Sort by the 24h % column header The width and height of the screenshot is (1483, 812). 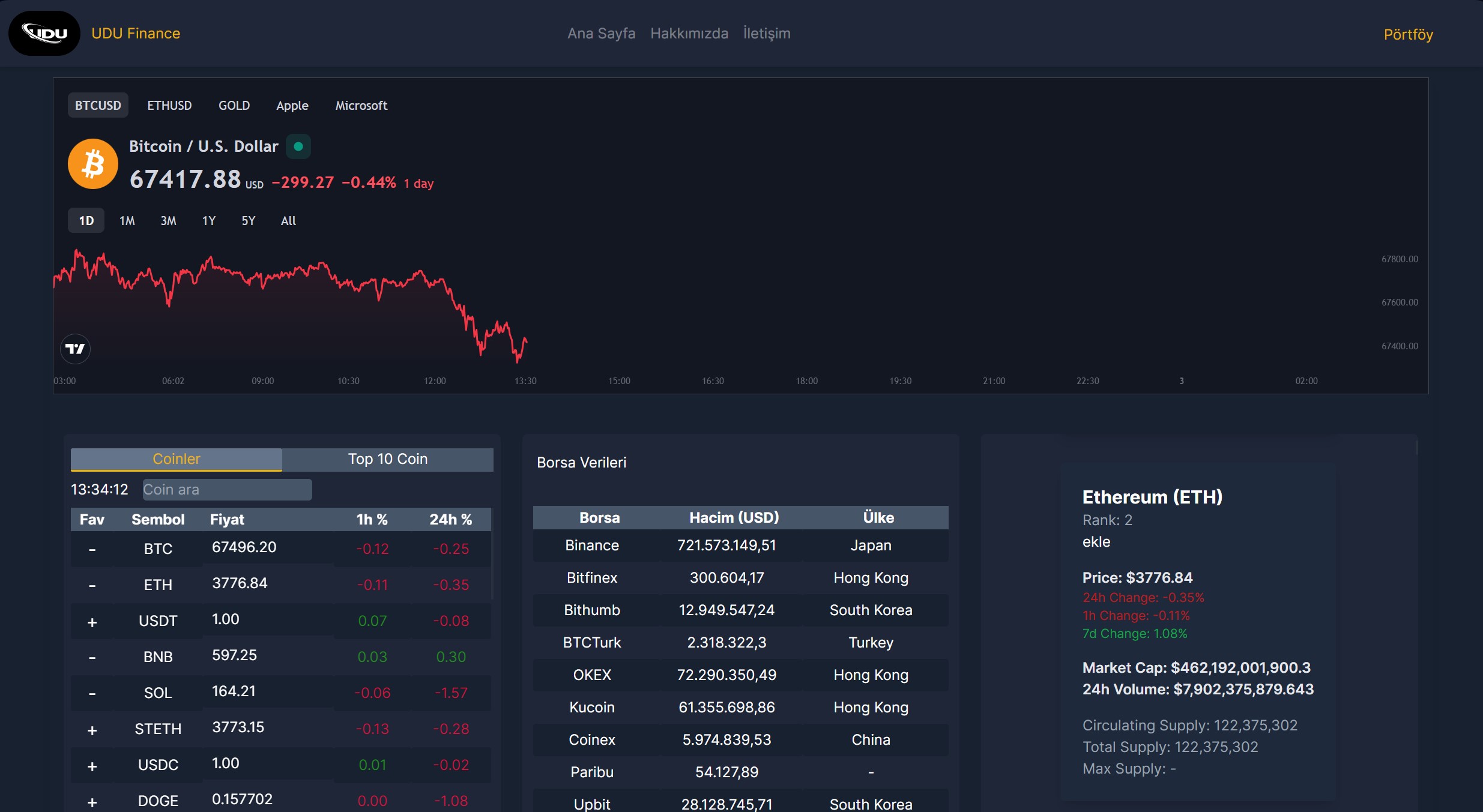(x=450, y=520)
